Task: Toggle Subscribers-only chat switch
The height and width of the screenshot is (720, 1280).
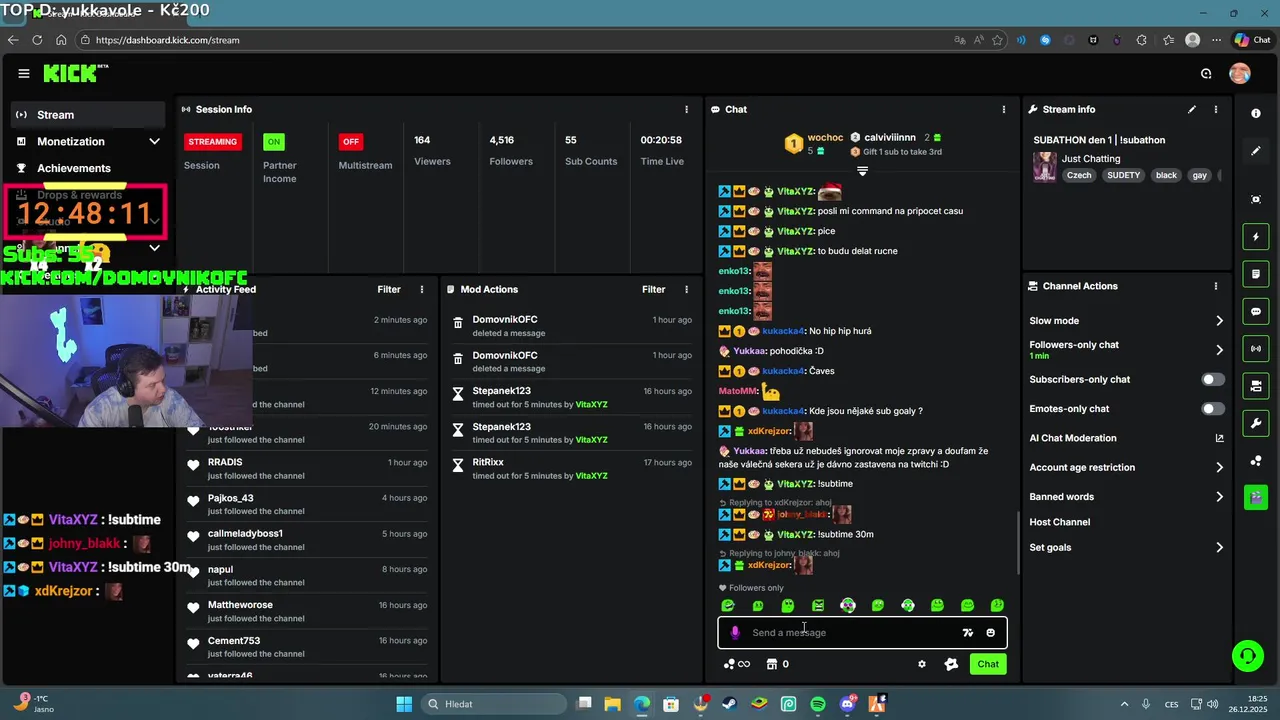Action: (x=1213, y=379)
